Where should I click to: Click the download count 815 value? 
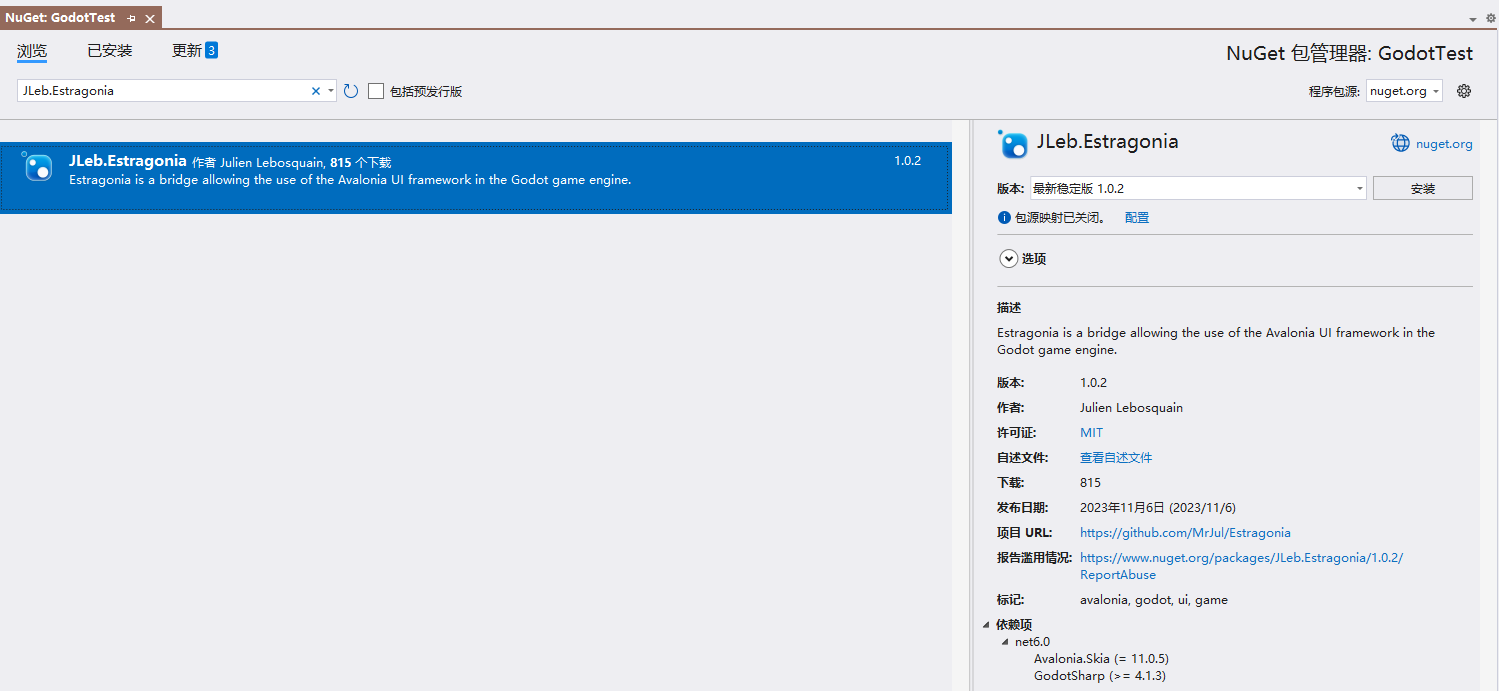1090,483
